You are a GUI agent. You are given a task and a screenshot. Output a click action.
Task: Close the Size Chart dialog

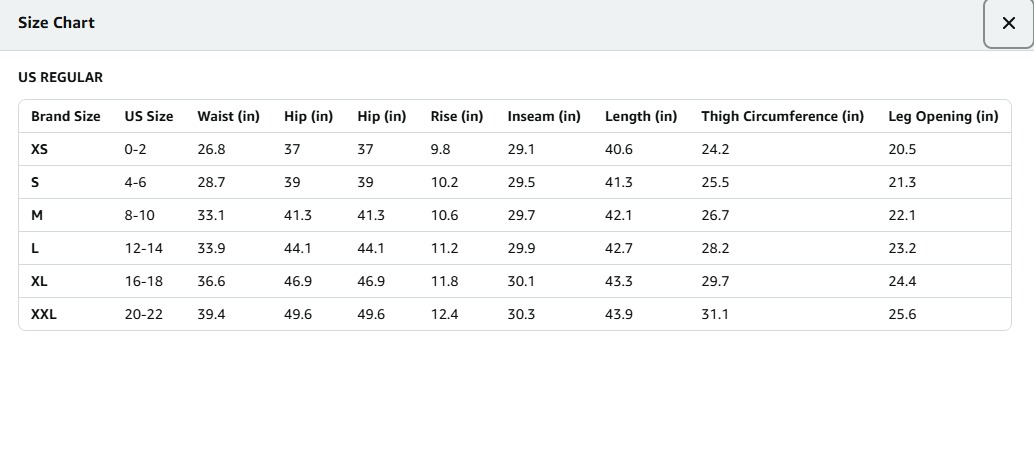pyautogui.click(x=1008, y=24)
